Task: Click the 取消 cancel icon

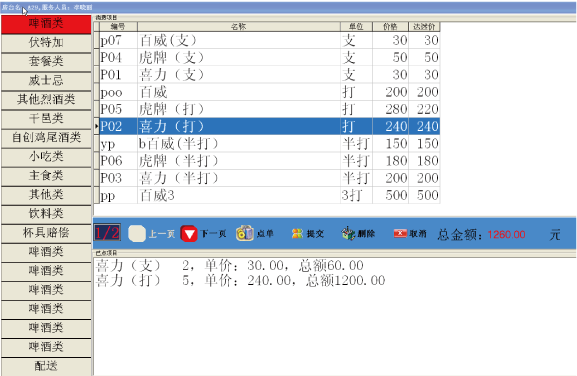Action: (400, 233)
